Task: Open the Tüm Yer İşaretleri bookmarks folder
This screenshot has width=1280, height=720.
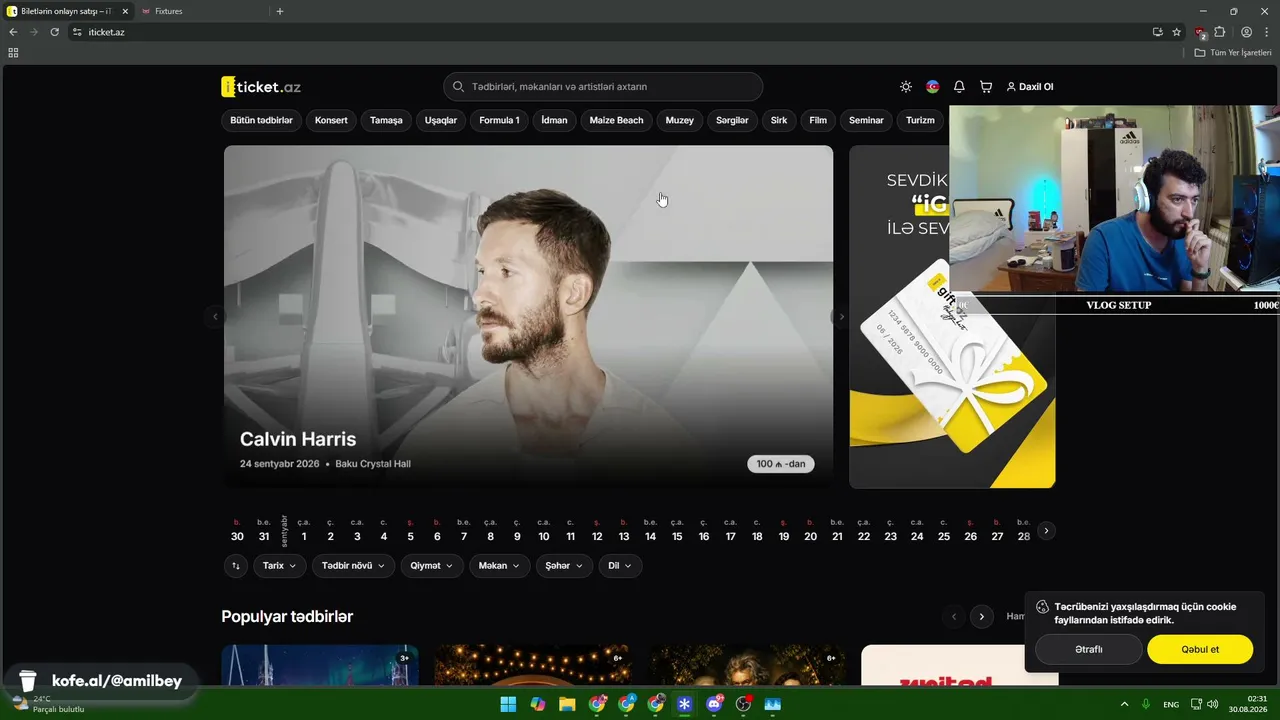Action: [x=1233, y=52]
